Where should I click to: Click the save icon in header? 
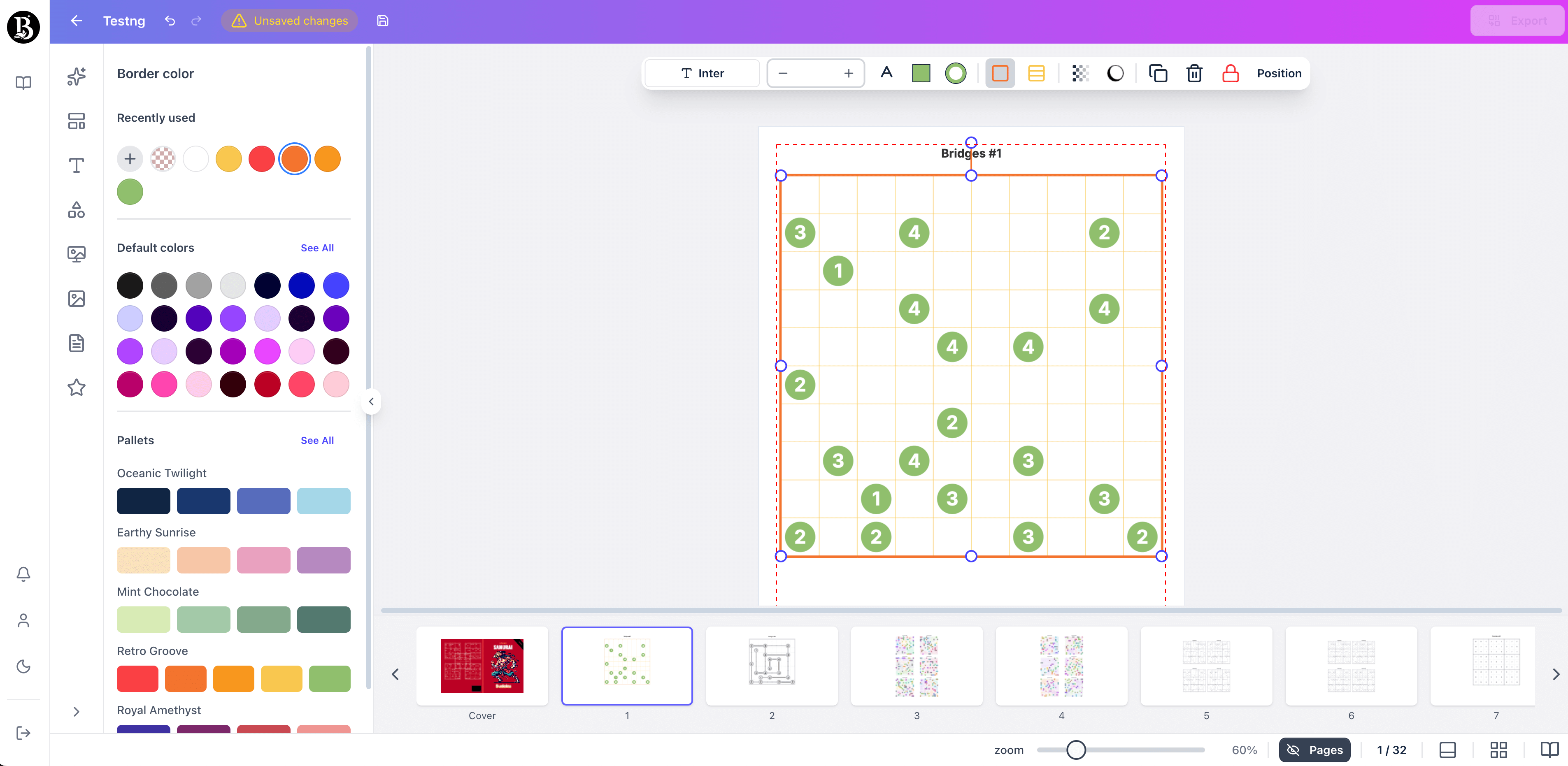pyautogui.click(x=382, y=21)
